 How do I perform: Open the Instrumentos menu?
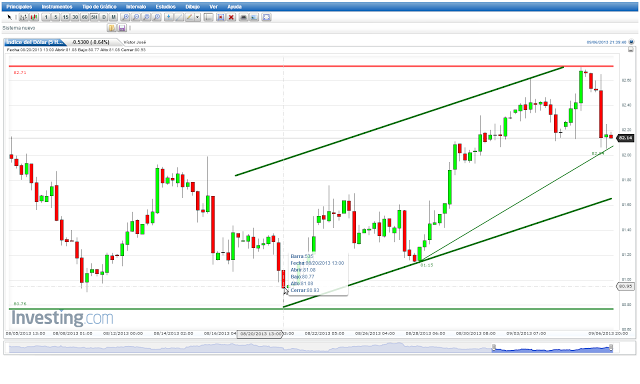click(x=57, y=7)
